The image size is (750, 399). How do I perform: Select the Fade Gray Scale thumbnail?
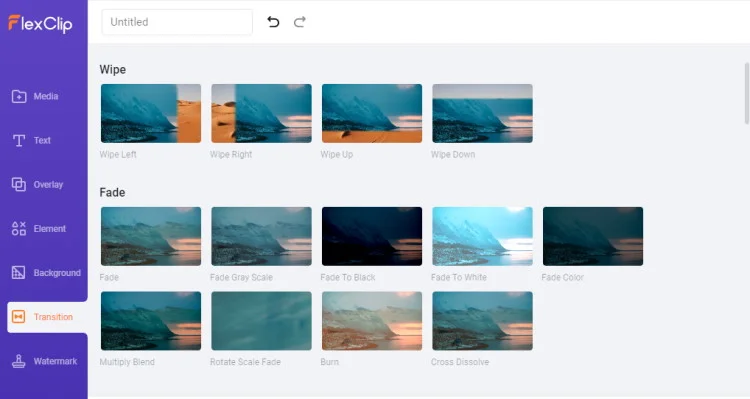click(261, 236)
